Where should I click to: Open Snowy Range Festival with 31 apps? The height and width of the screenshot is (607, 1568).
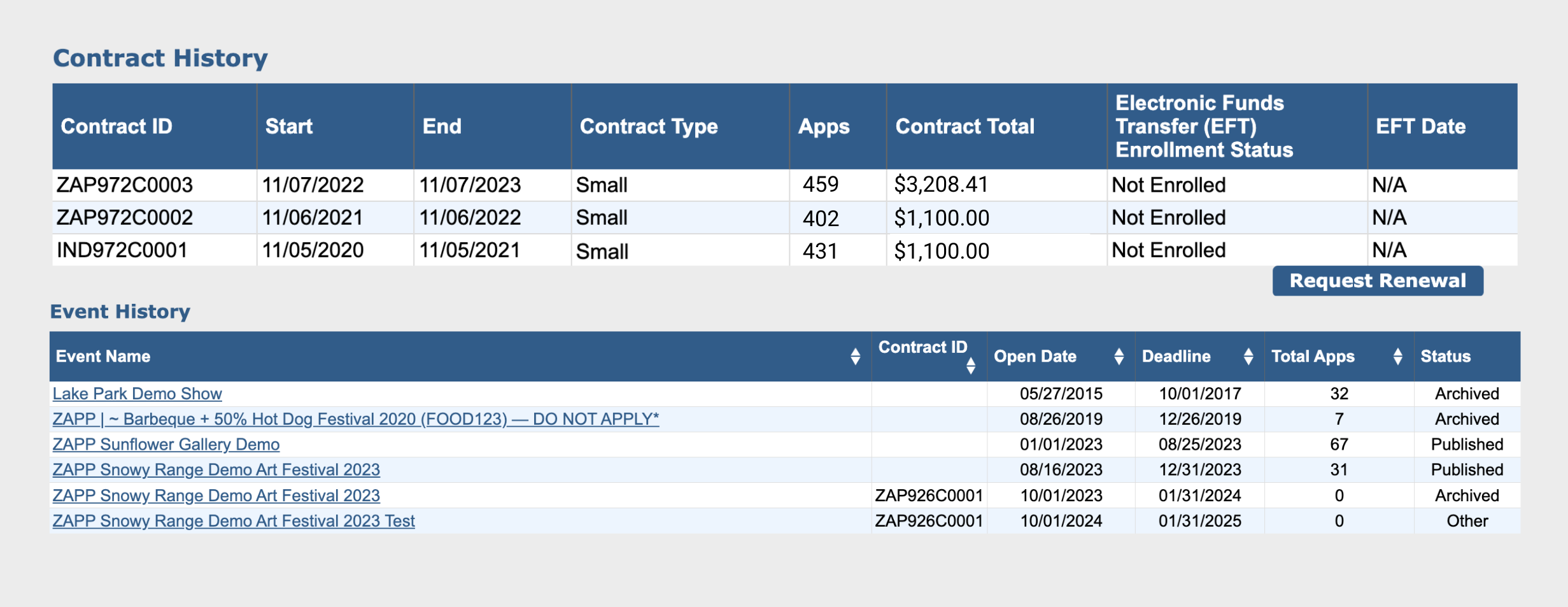[x=216, y=470]
